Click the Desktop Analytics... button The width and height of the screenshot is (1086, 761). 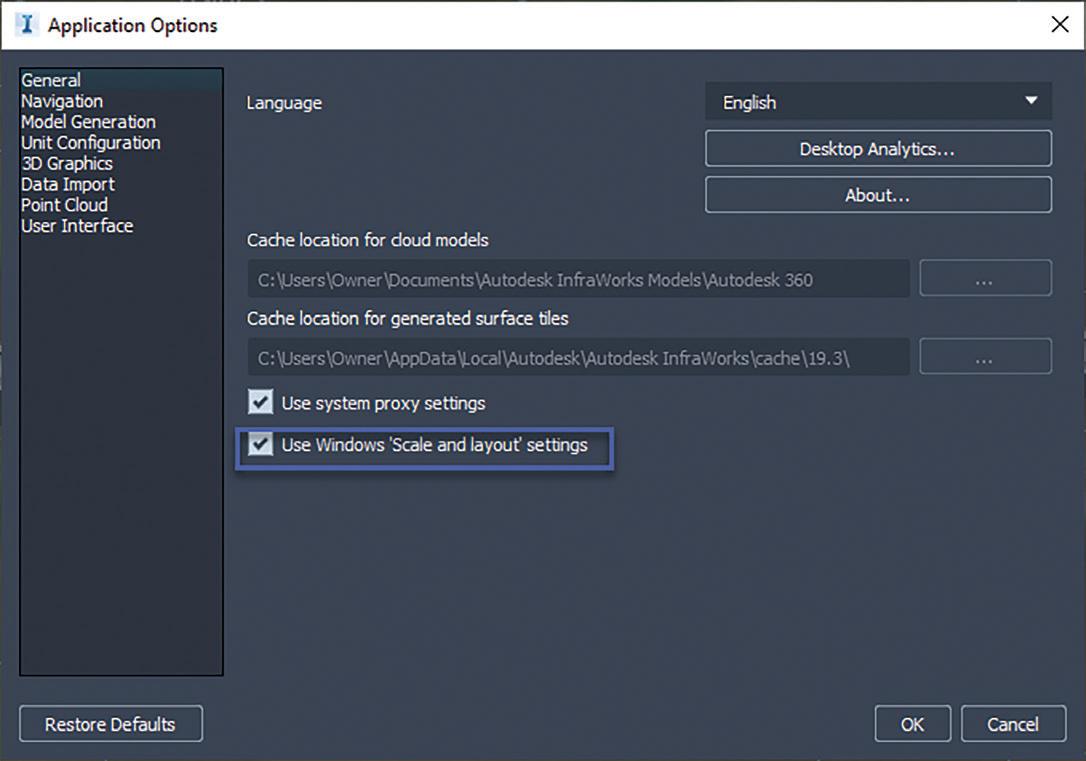[x=878, y=148]
